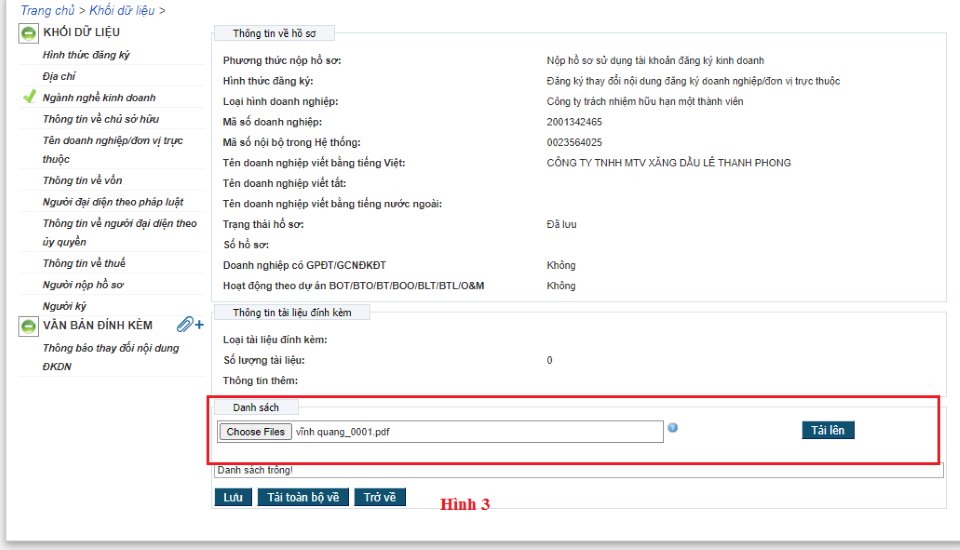The height and width of the screenshot is (550, 960).
Task: Select Hình thức đăng ký in sidebar
Action: click(x=86, y=55)
